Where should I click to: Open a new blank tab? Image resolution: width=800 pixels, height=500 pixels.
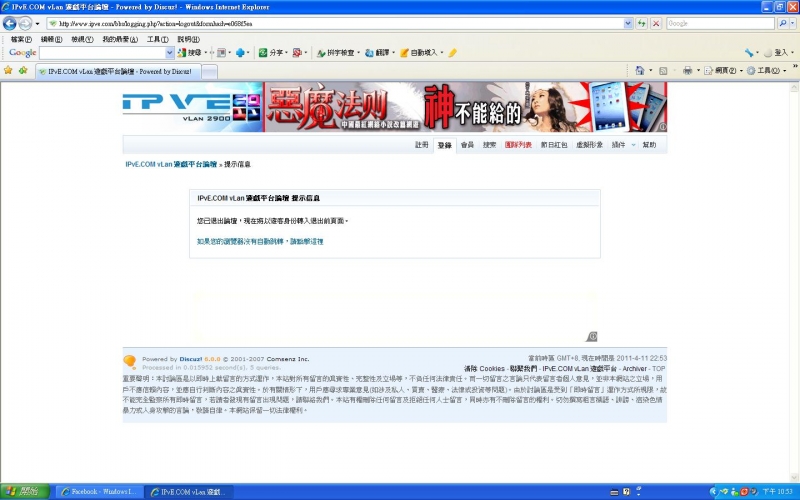pos(209,72)
